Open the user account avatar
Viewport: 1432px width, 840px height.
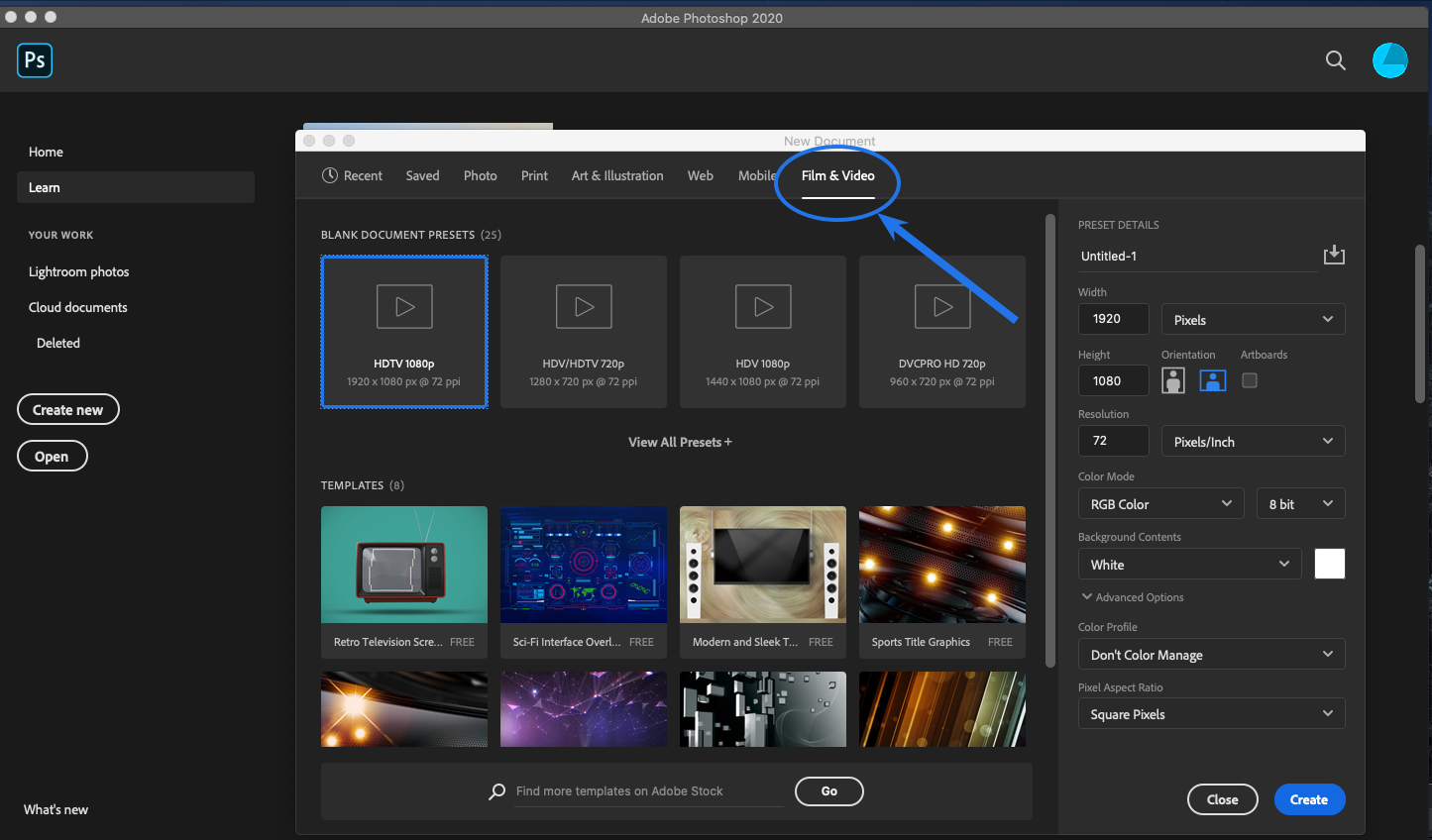point(1389,60)
